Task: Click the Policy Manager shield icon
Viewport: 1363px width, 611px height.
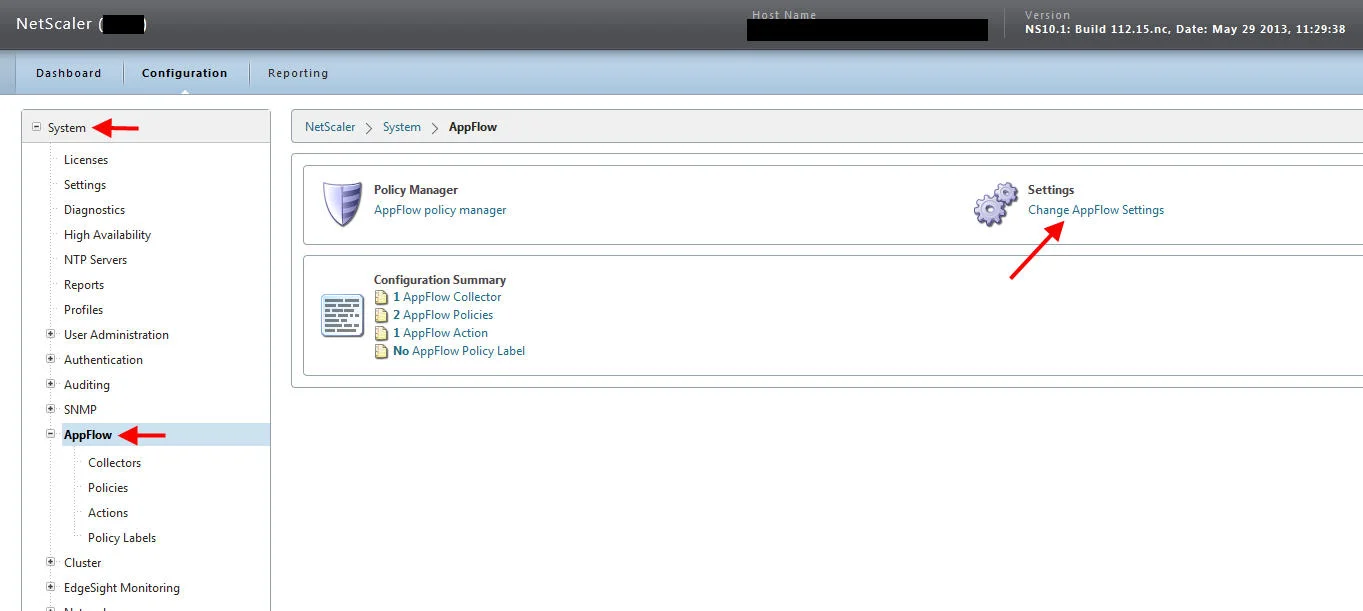Action: tap(342, 204)
